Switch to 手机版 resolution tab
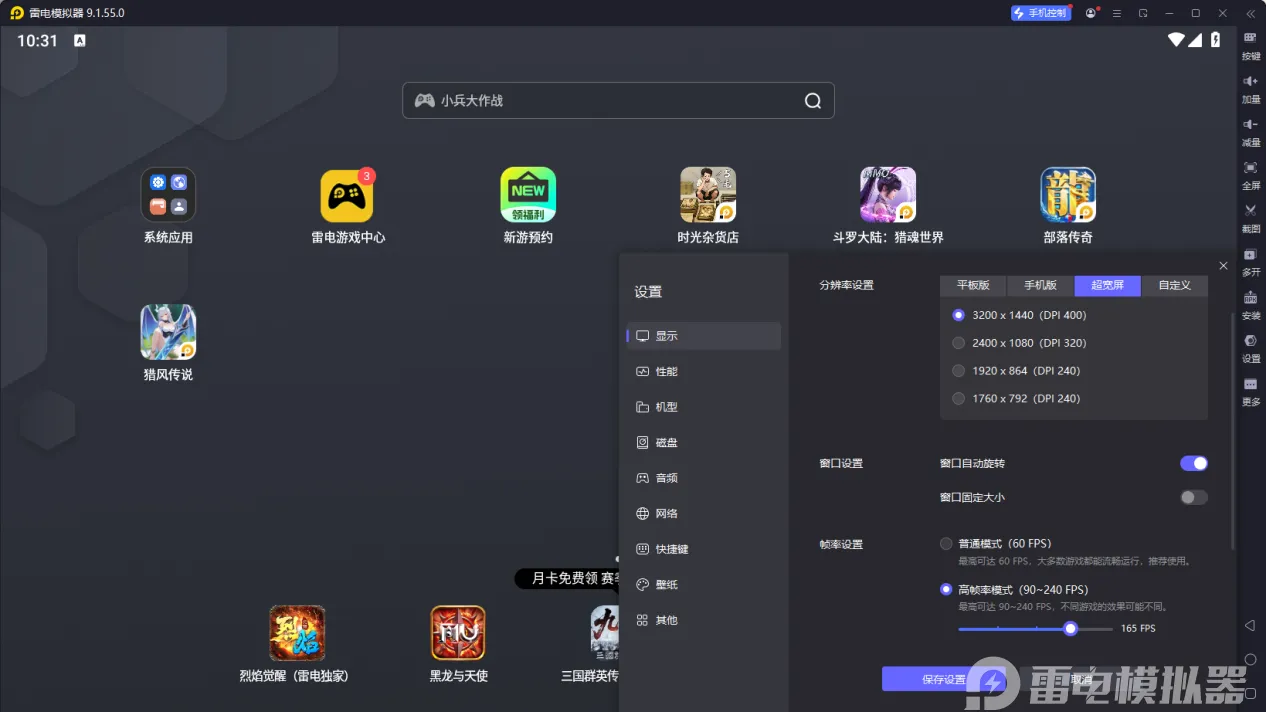Image resolution: width=1266 pixels, height=712 pixels. [x=1040, y=285]
